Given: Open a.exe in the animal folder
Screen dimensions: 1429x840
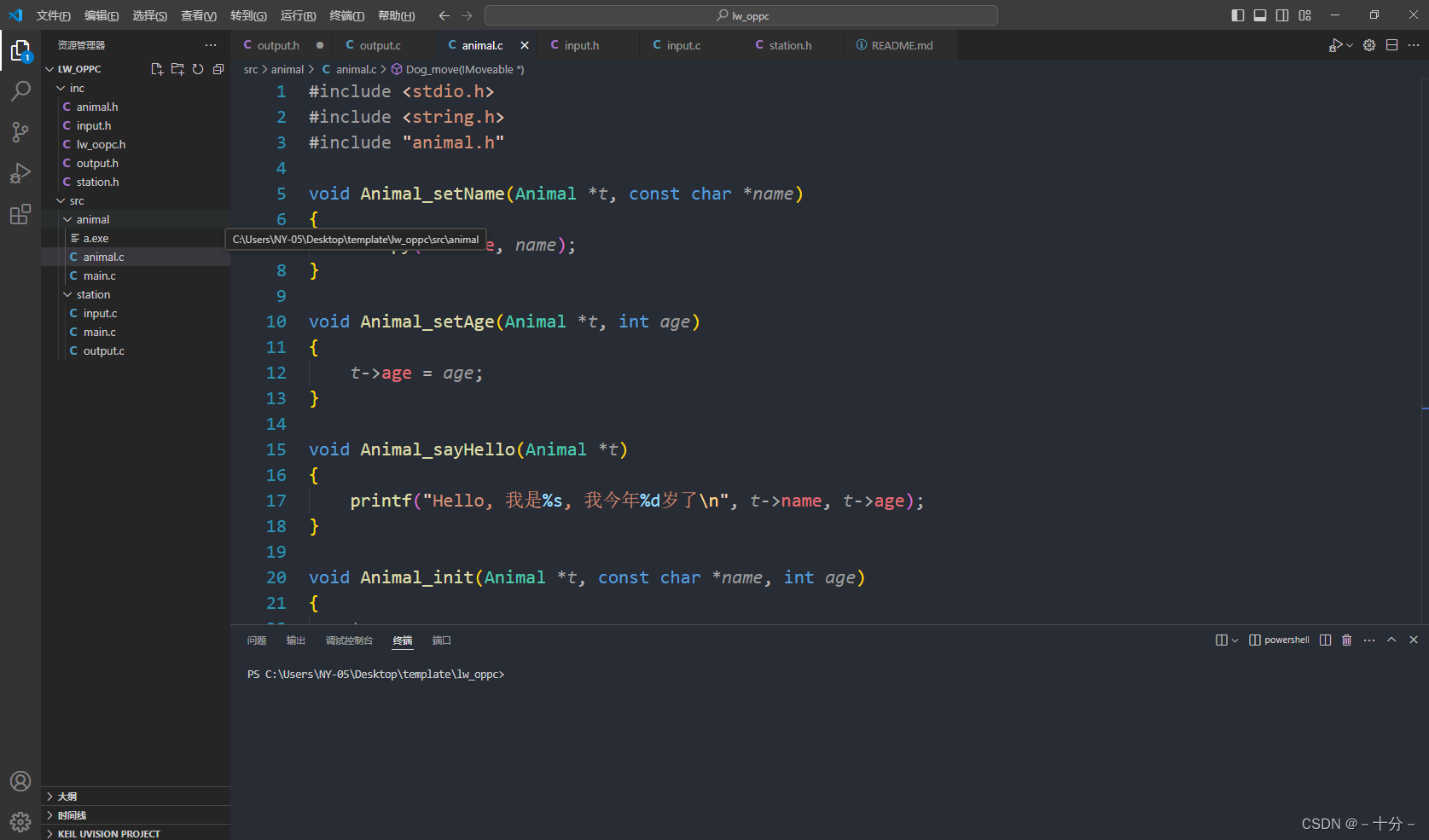Looking at the screenshot, I should 136,238.
